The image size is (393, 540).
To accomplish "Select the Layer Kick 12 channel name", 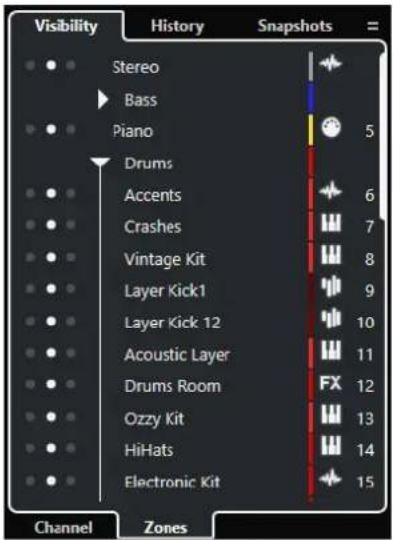I will (173, 323).
